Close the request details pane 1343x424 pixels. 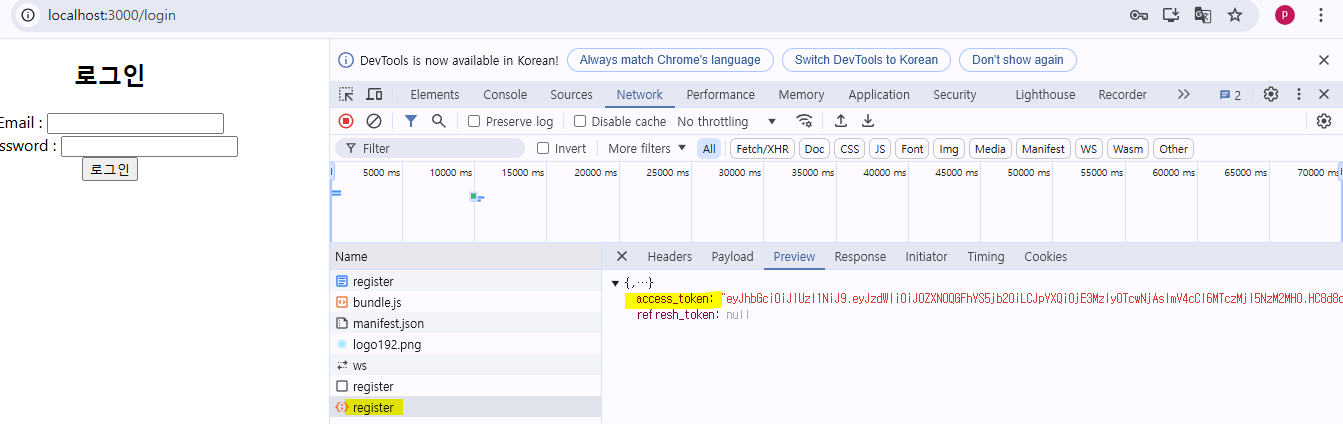point(622,256)
